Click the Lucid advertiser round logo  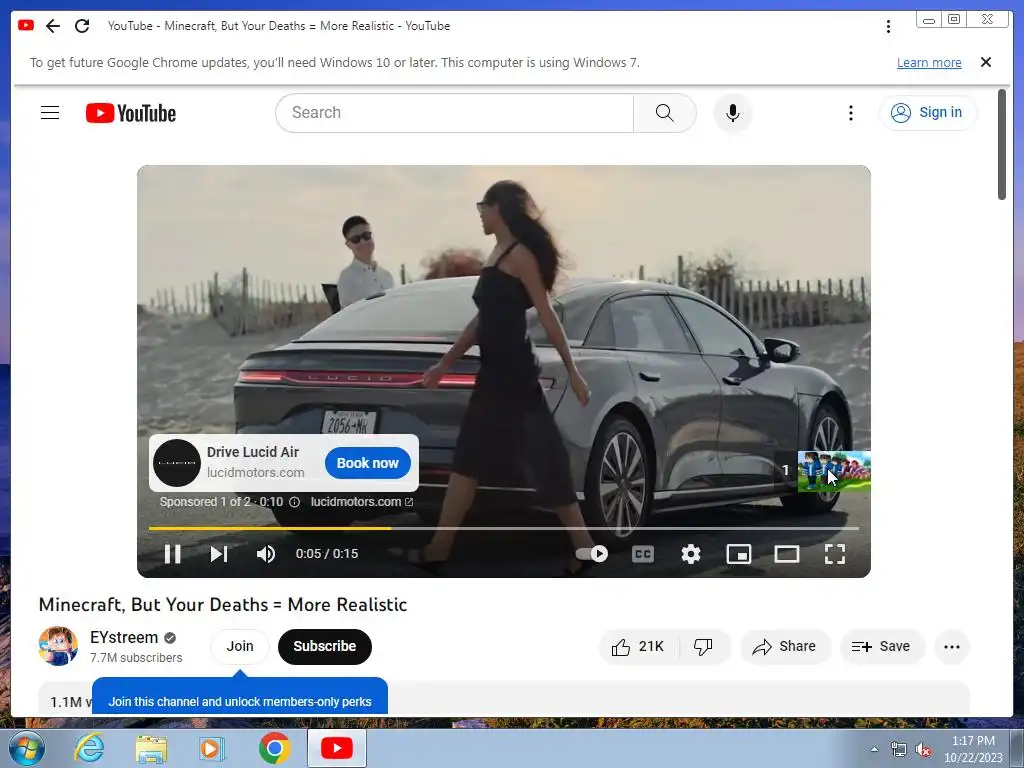(x=177, y=463)
